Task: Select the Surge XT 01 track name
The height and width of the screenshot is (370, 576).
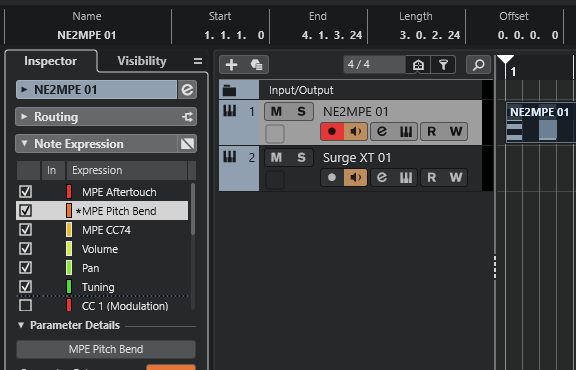Action: (357, 158)
